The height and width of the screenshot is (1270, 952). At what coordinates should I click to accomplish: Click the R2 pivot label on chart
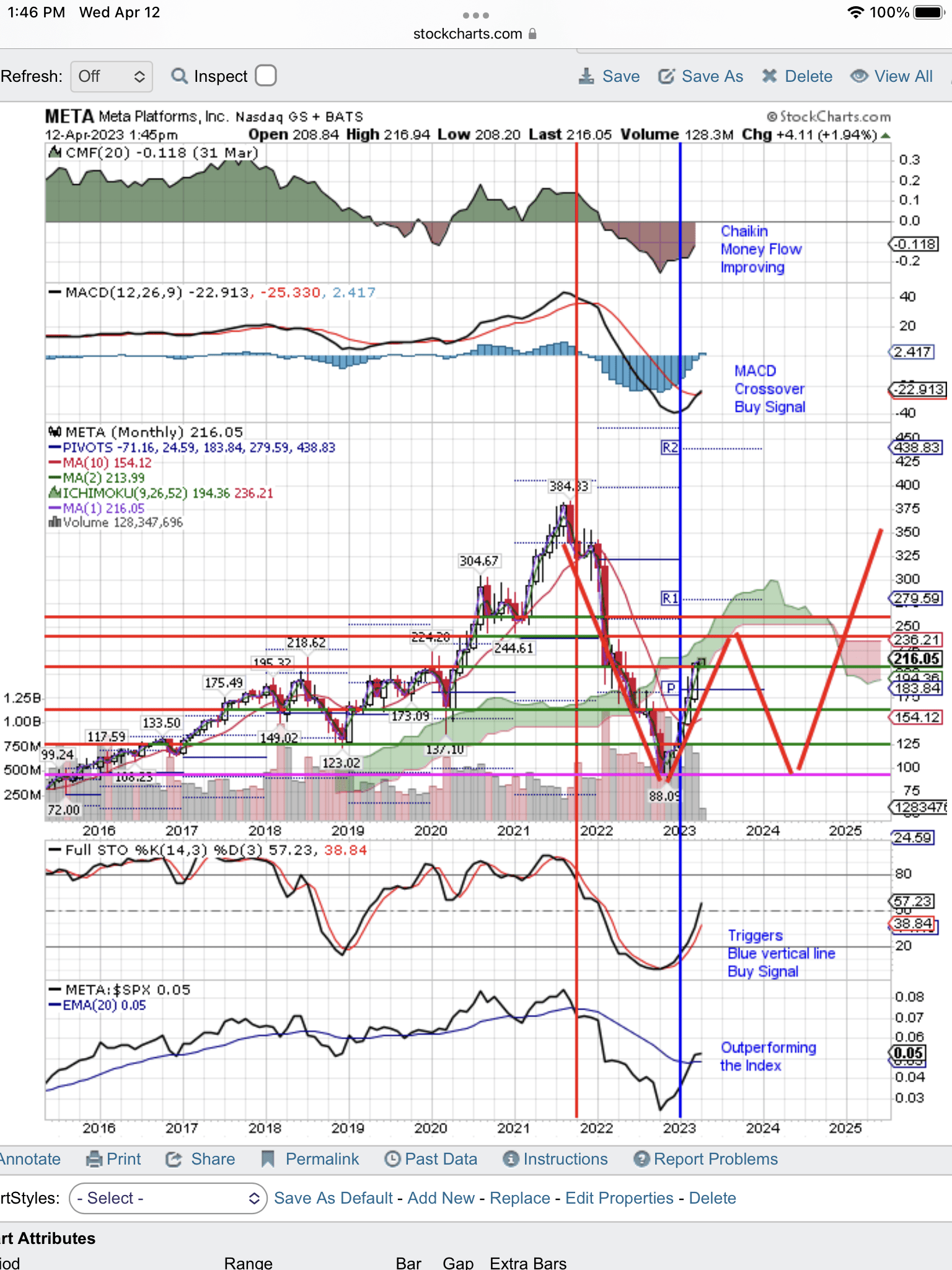670,448
